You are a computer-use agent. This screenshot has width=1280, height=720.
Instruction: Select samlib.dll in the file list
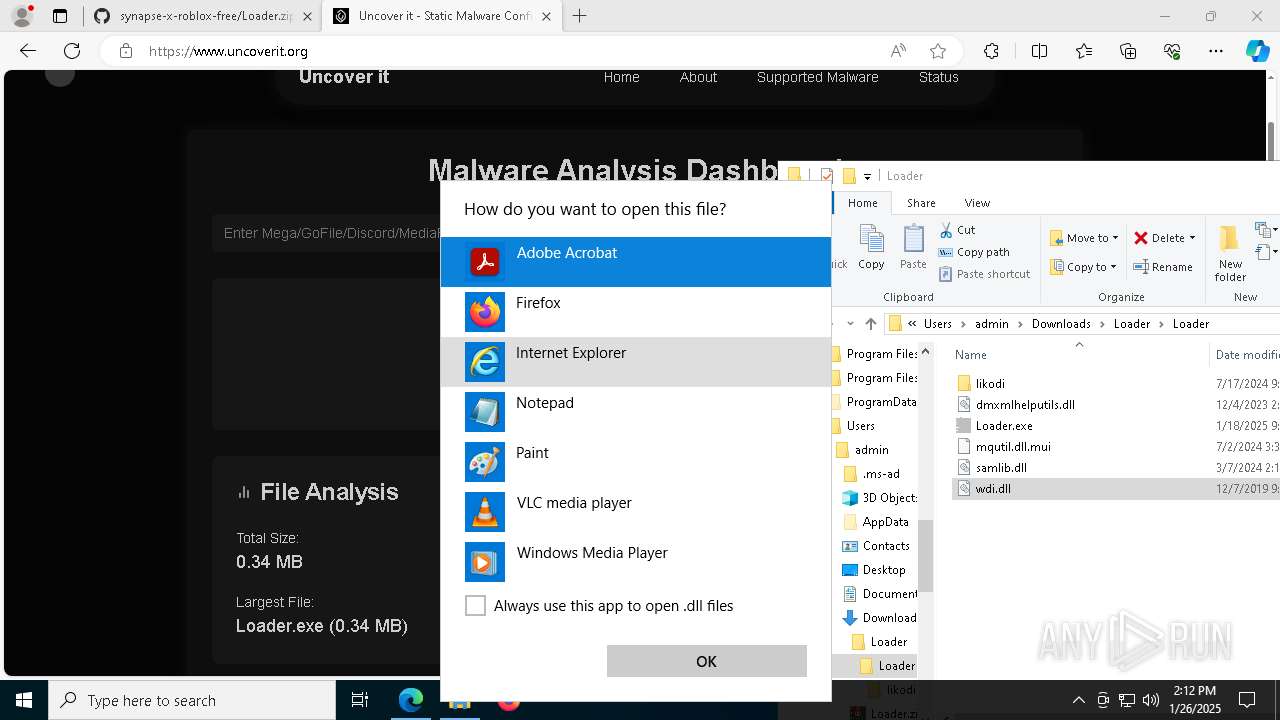(1001, 468)
